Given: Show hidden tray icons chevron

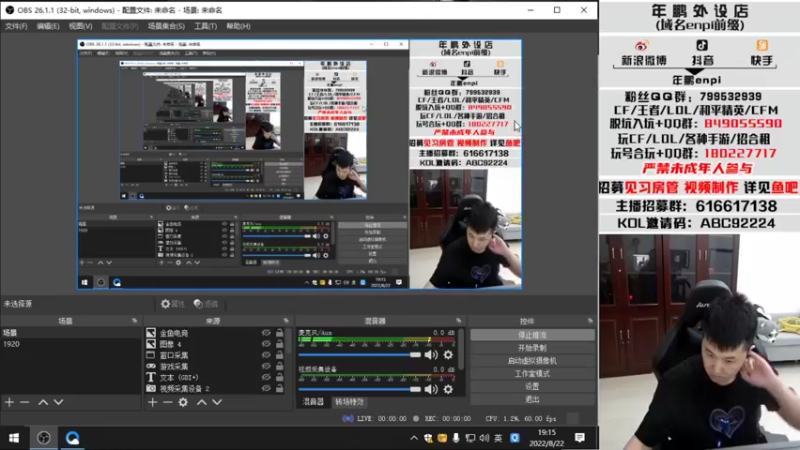Looking at the screenshot, I should point(414,438).
